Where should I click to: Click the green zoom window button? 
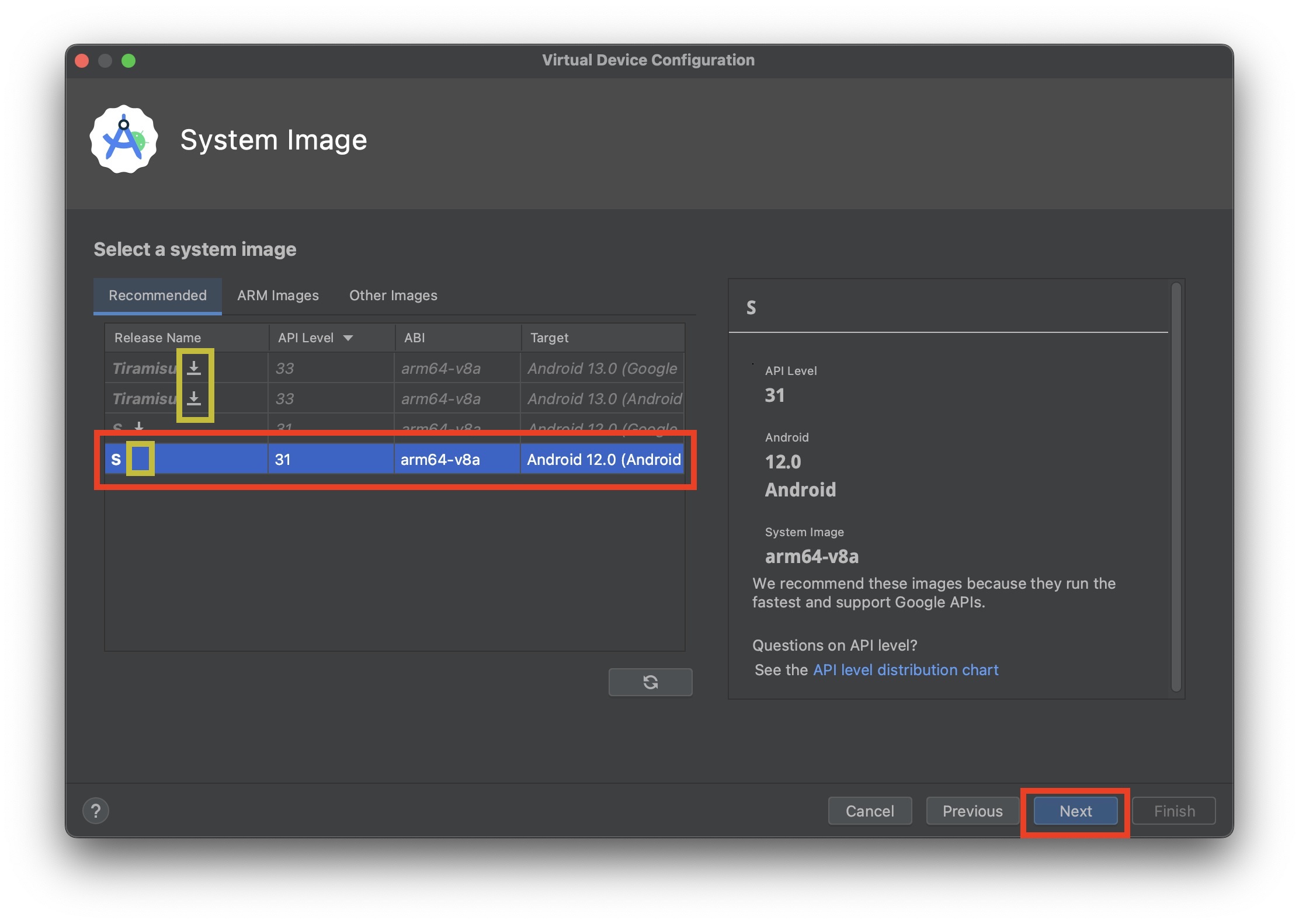coord(128,61)
